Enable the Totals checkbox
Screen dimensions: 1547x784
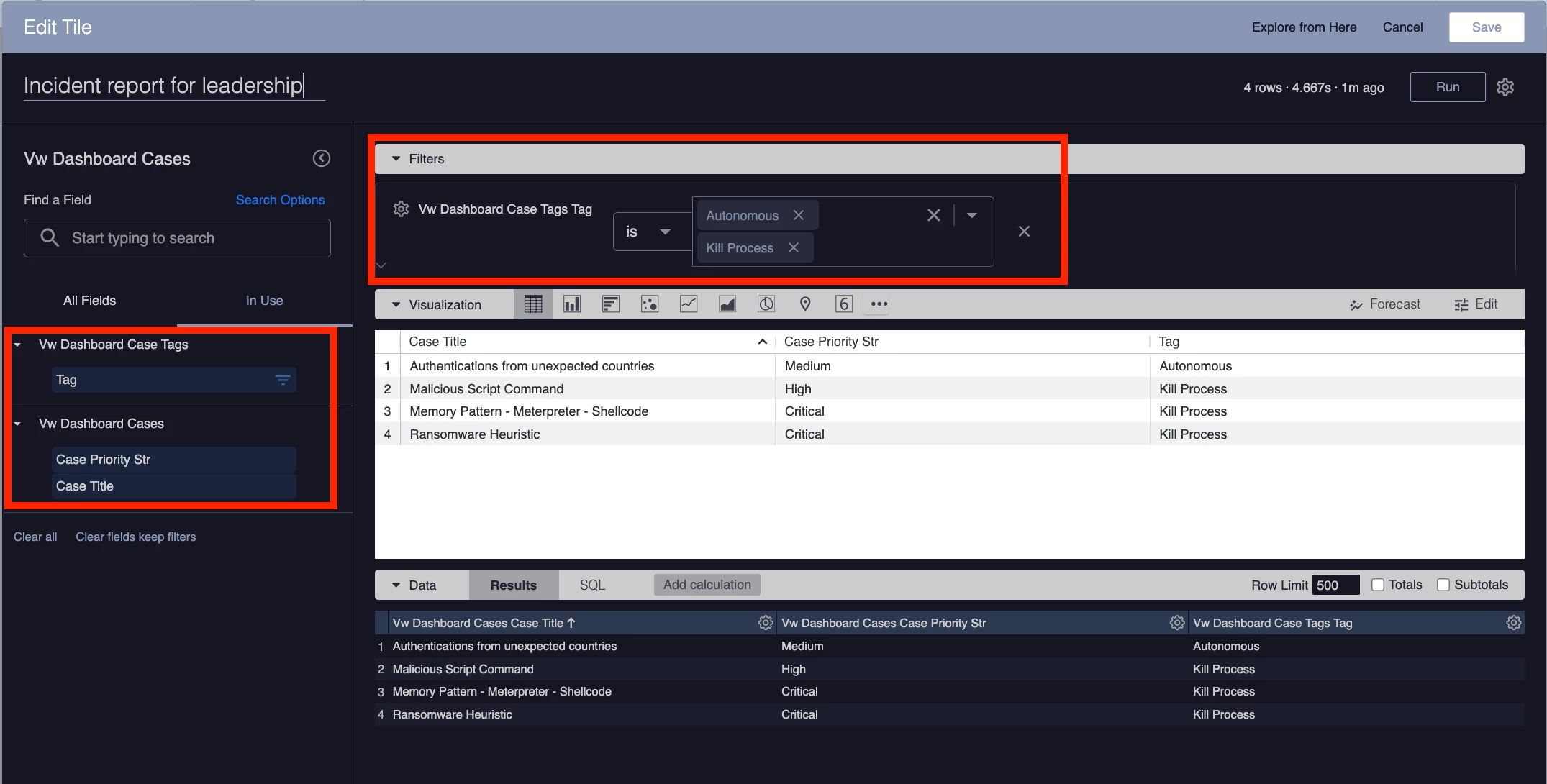(x=1378, y=585)
